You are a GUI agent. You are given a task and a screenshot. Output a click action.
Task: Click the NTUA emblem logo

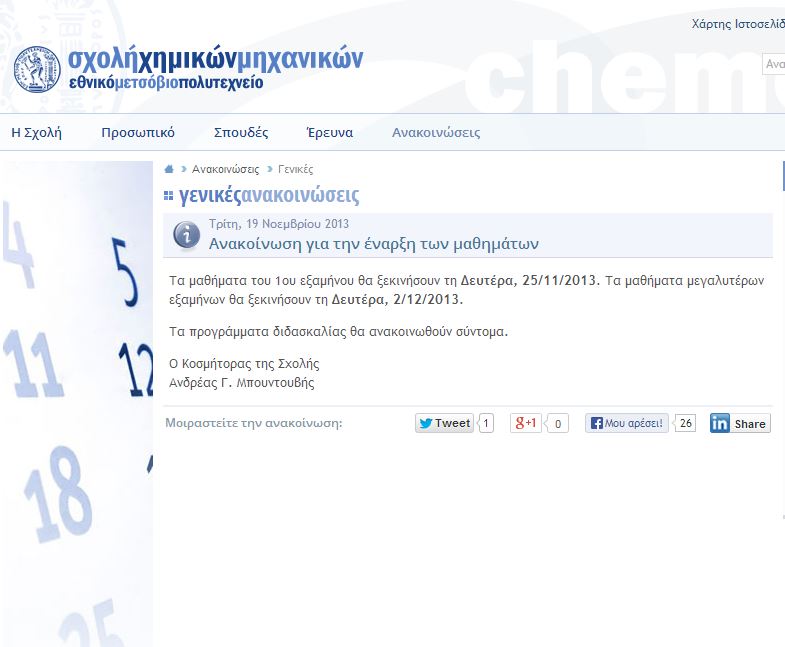tap(37, 70)
